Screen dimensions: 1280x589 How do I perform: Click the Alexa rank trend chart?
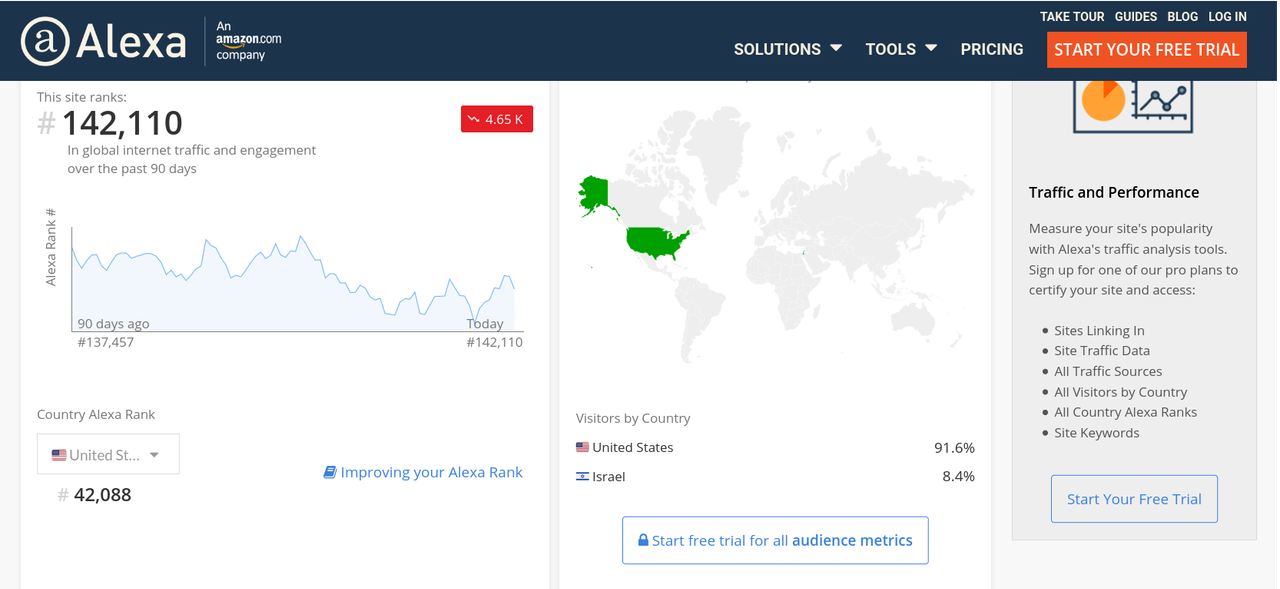pos(296,282)
